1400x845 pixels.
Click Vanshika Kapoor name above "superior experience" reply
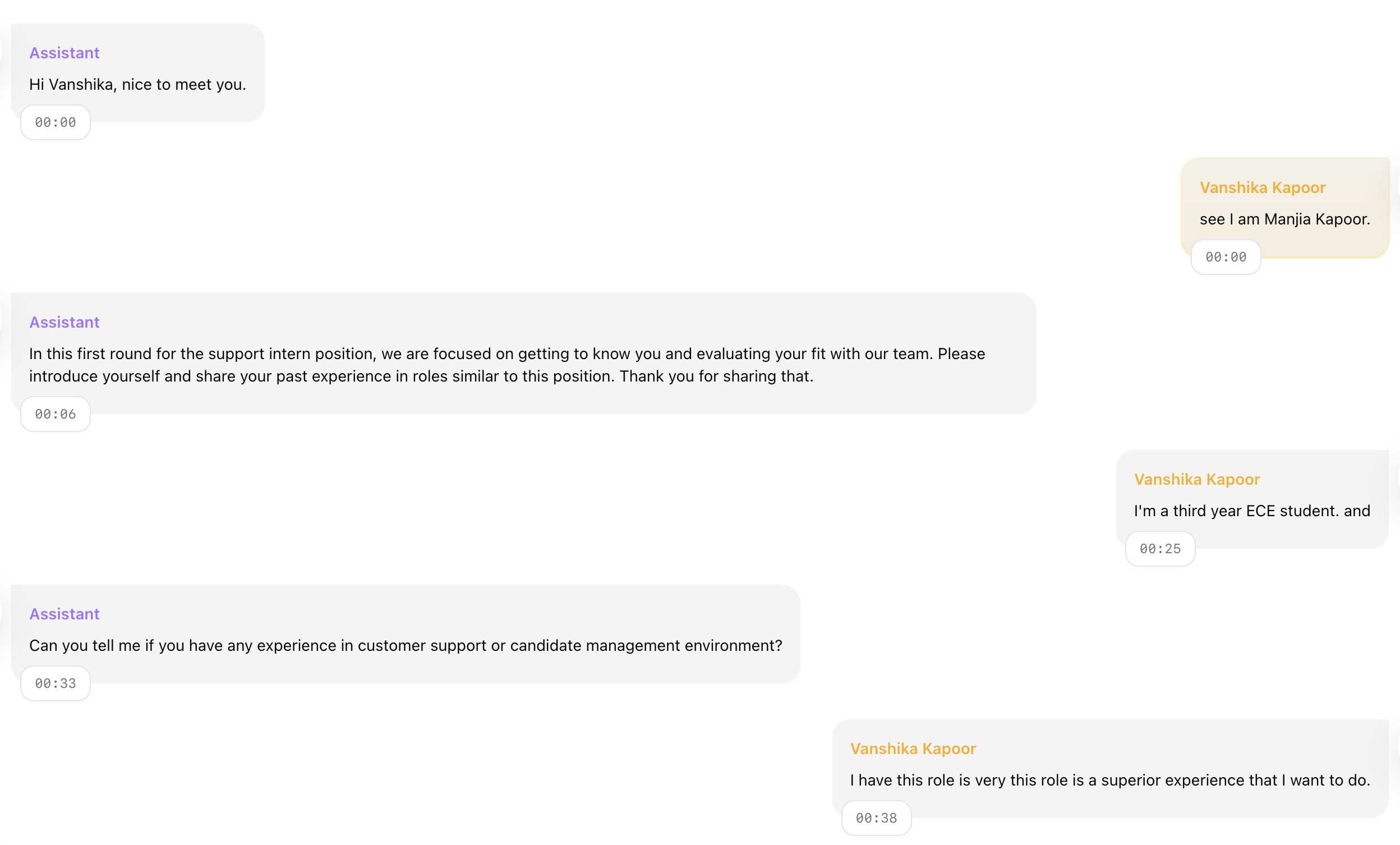pos(913,749)
